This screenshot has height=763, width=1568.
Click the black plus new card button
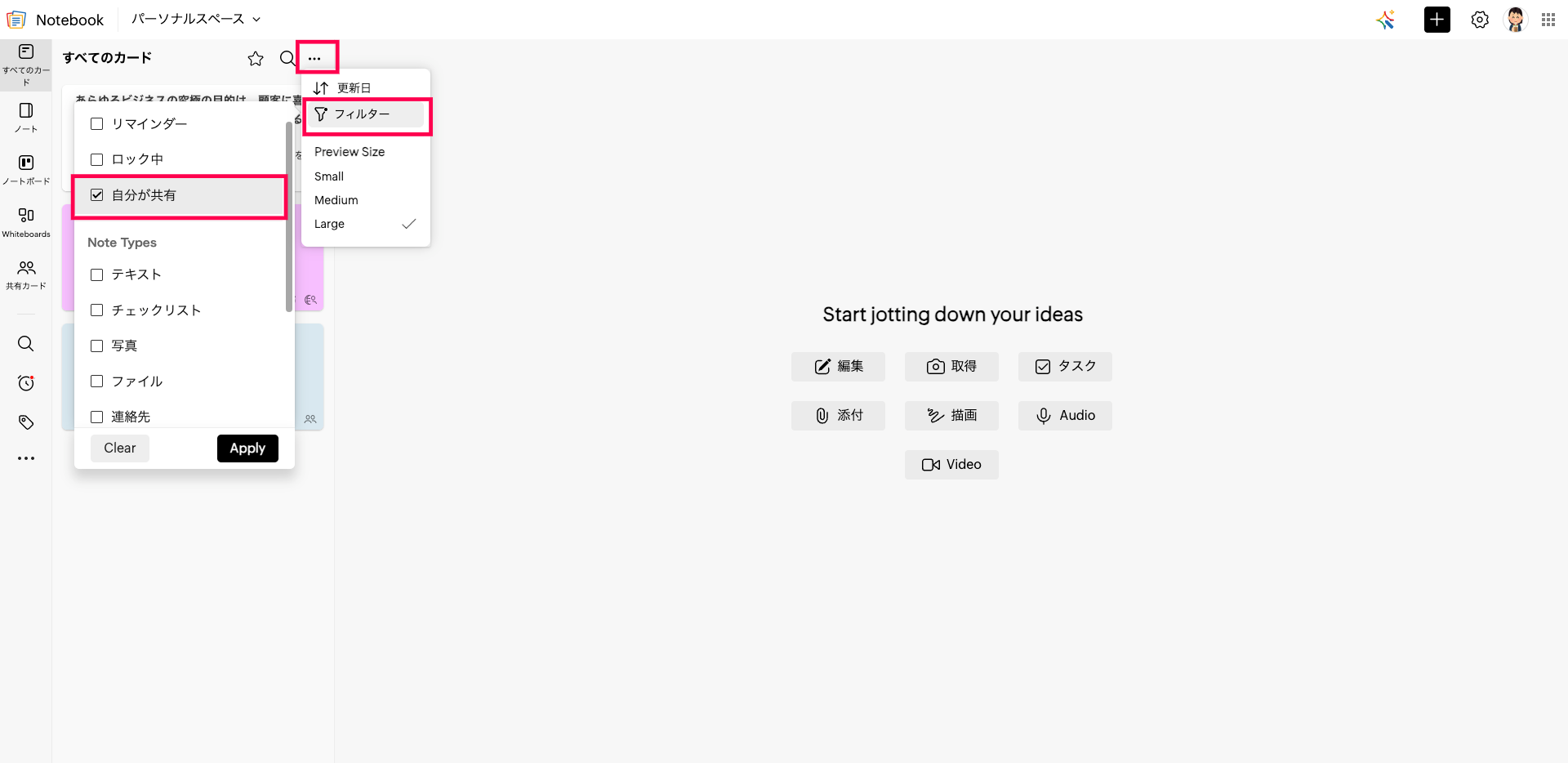(x=1437, y=20)
